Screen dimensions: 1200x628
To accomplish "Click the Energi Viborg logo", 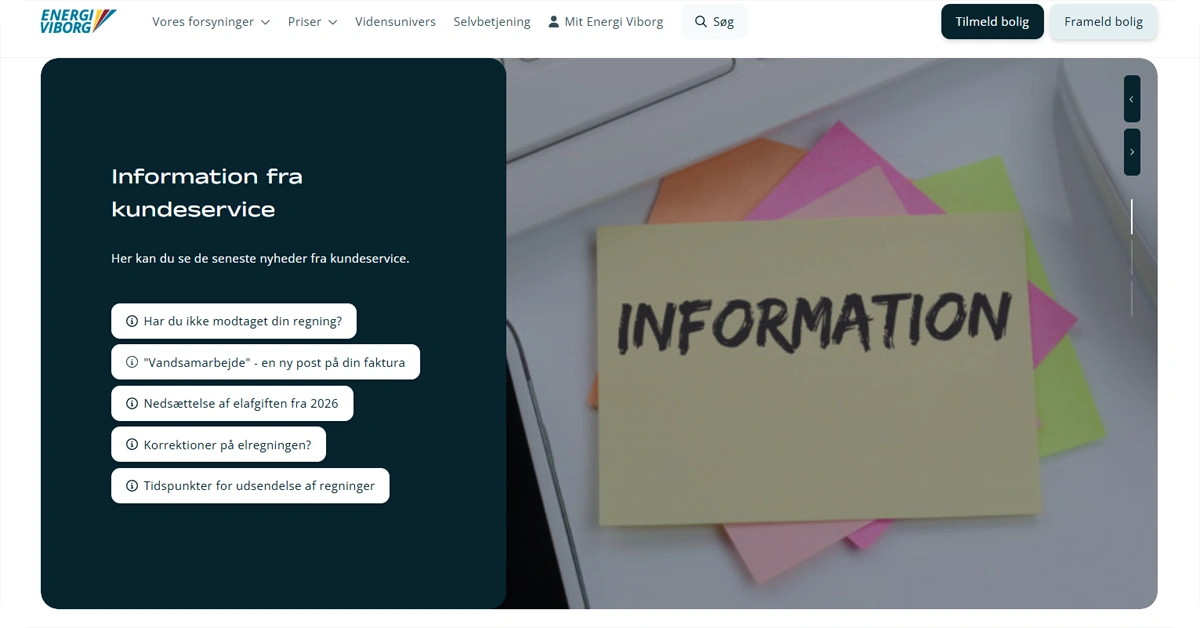I will (78, 21).
